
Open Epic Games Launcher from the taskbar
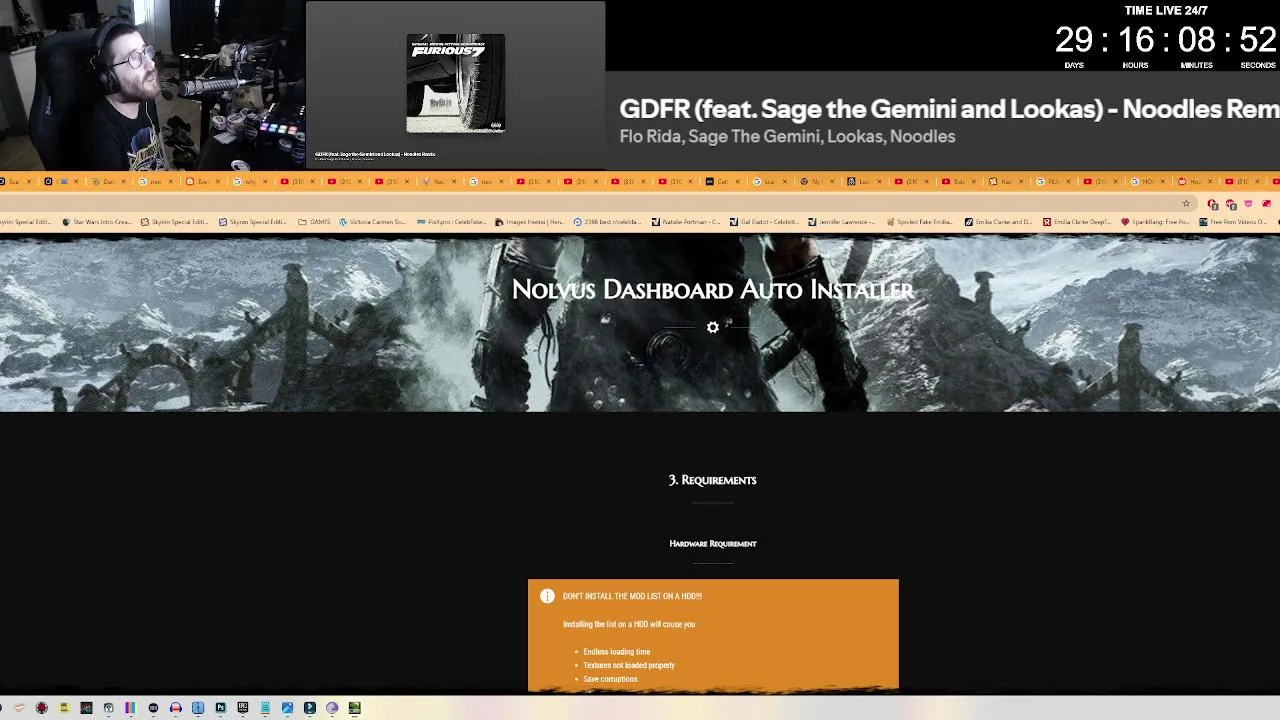[242, 708]
